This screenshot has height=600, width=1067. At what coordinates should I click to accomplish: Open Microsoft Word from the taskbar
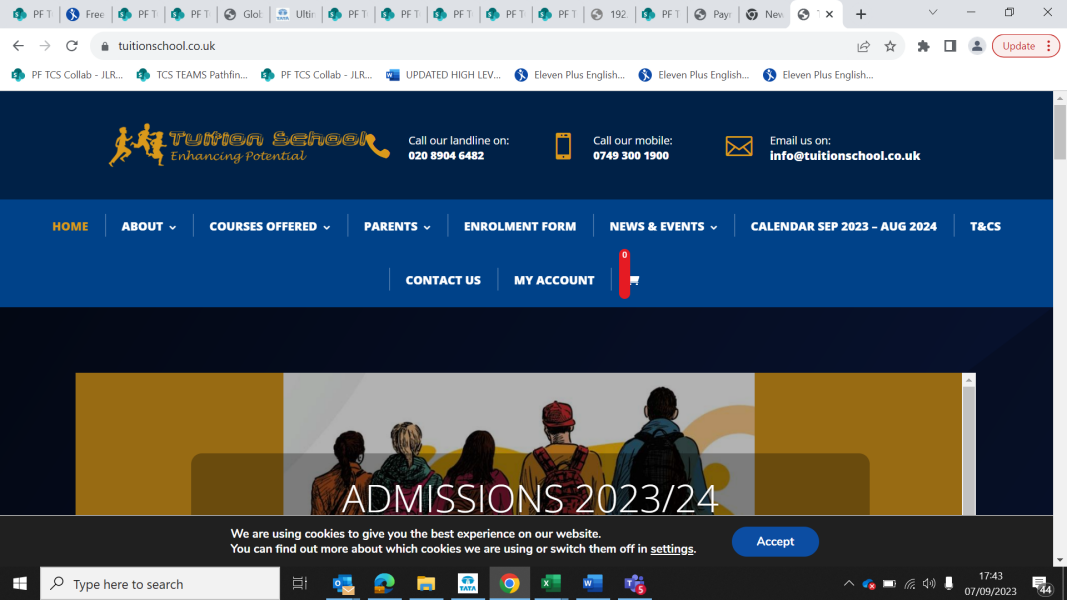[x=592, y=584]
